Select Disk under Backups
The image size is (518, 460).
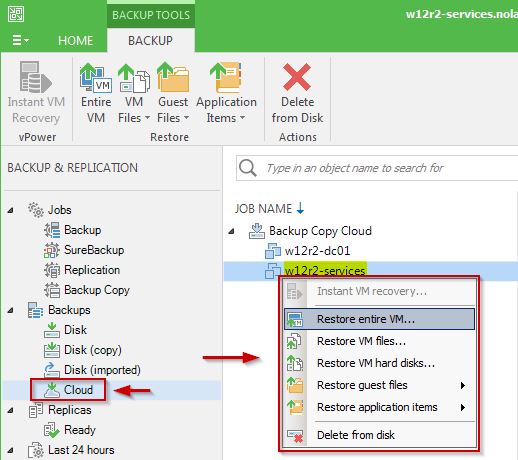tap(75, 330)
